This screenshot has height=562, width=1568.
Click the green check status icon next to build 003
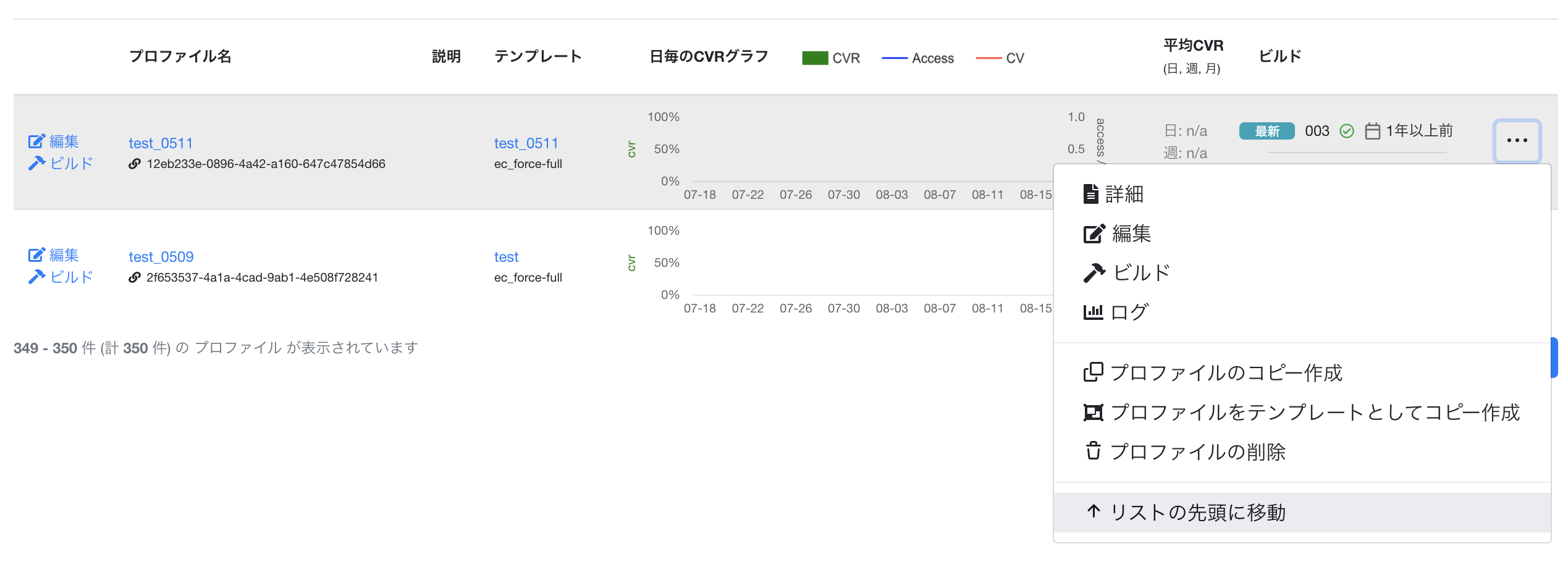(x=1347, y=131)
